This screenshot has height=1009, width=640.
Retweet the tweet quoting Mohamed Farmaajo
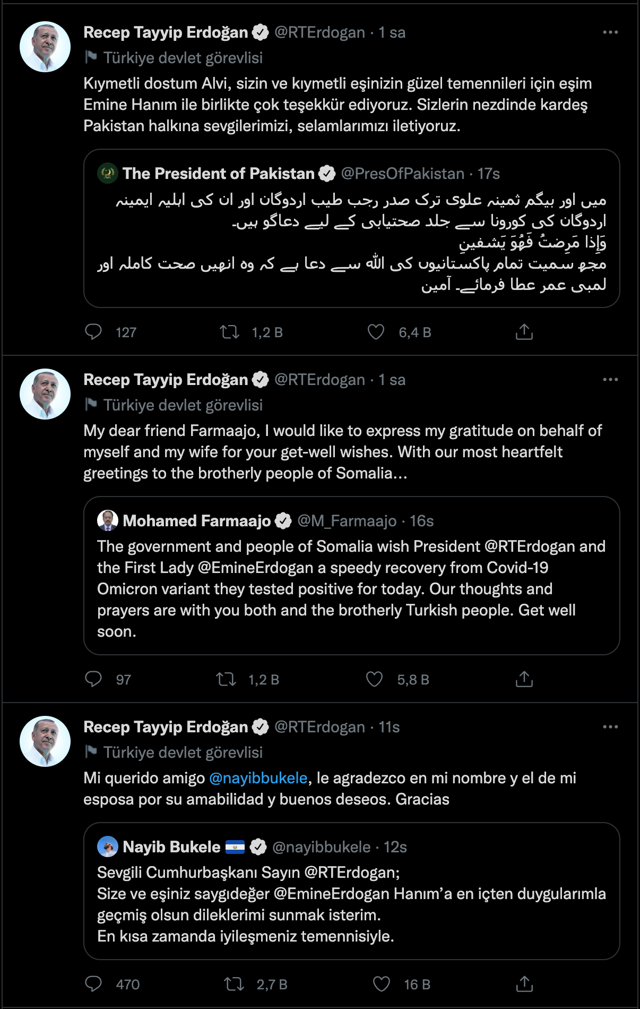click(x=228, y=679)
